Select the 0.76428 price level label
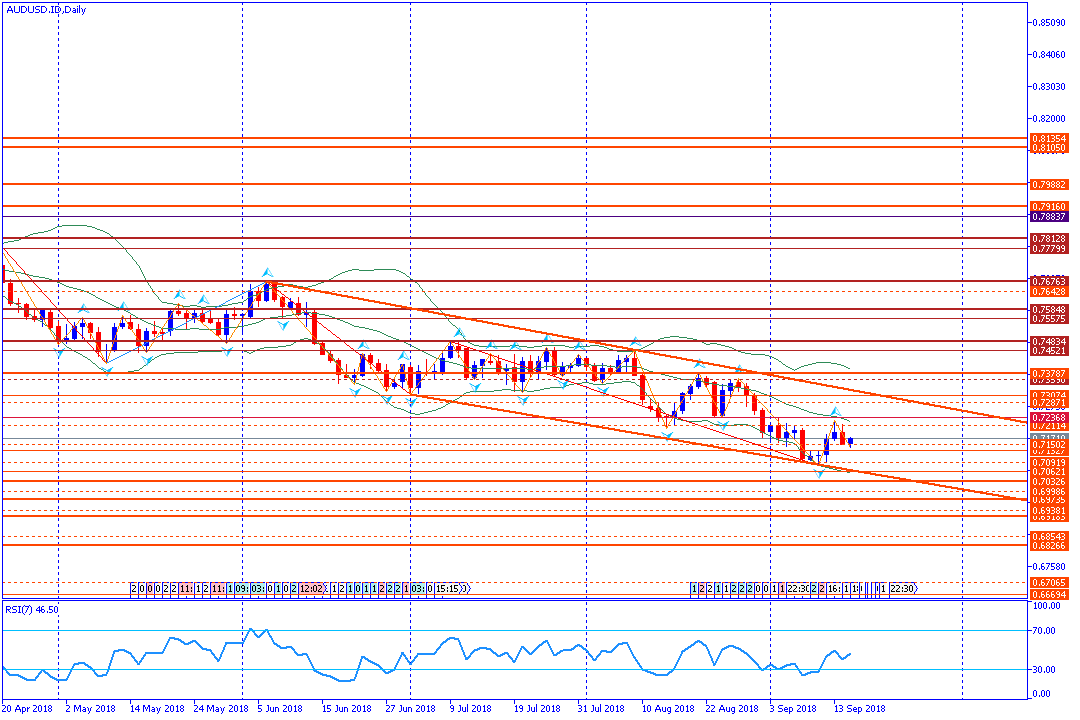1080x720 pixels. [1048, 291]
